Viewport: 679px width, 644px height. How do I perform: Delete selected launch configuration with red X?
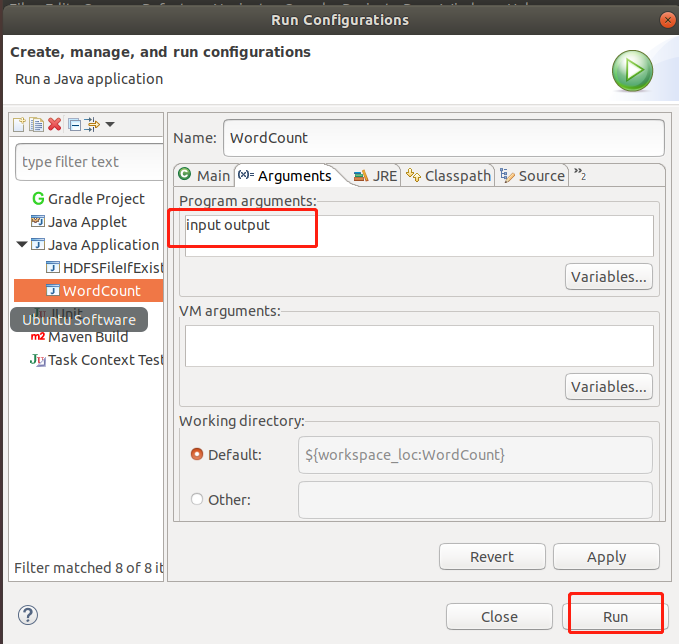point(55,125)
